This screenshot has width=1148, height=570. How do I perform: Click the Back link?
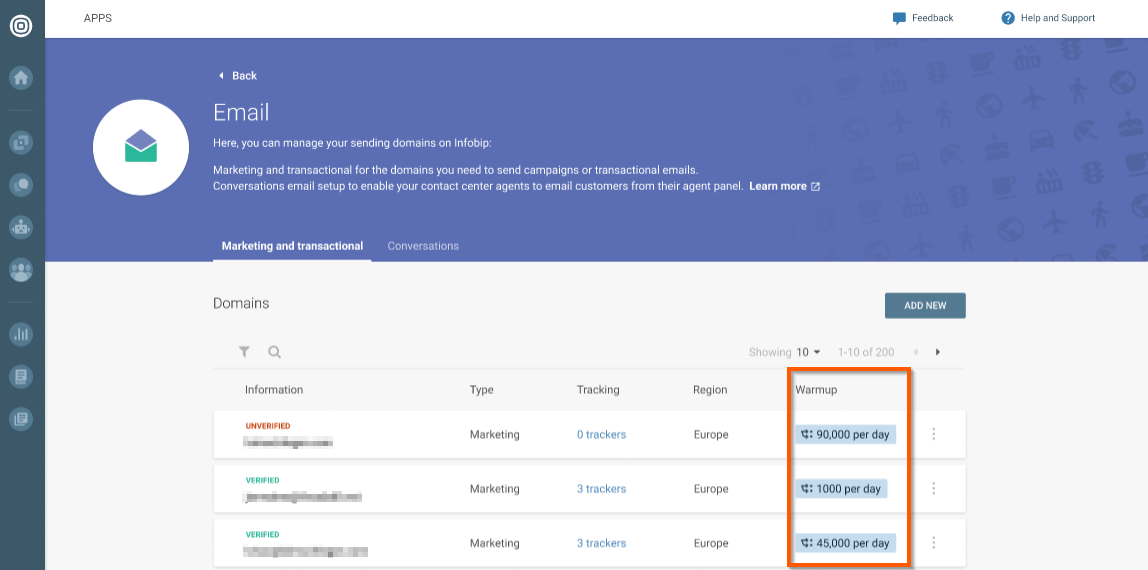click(x=238, y=76)
